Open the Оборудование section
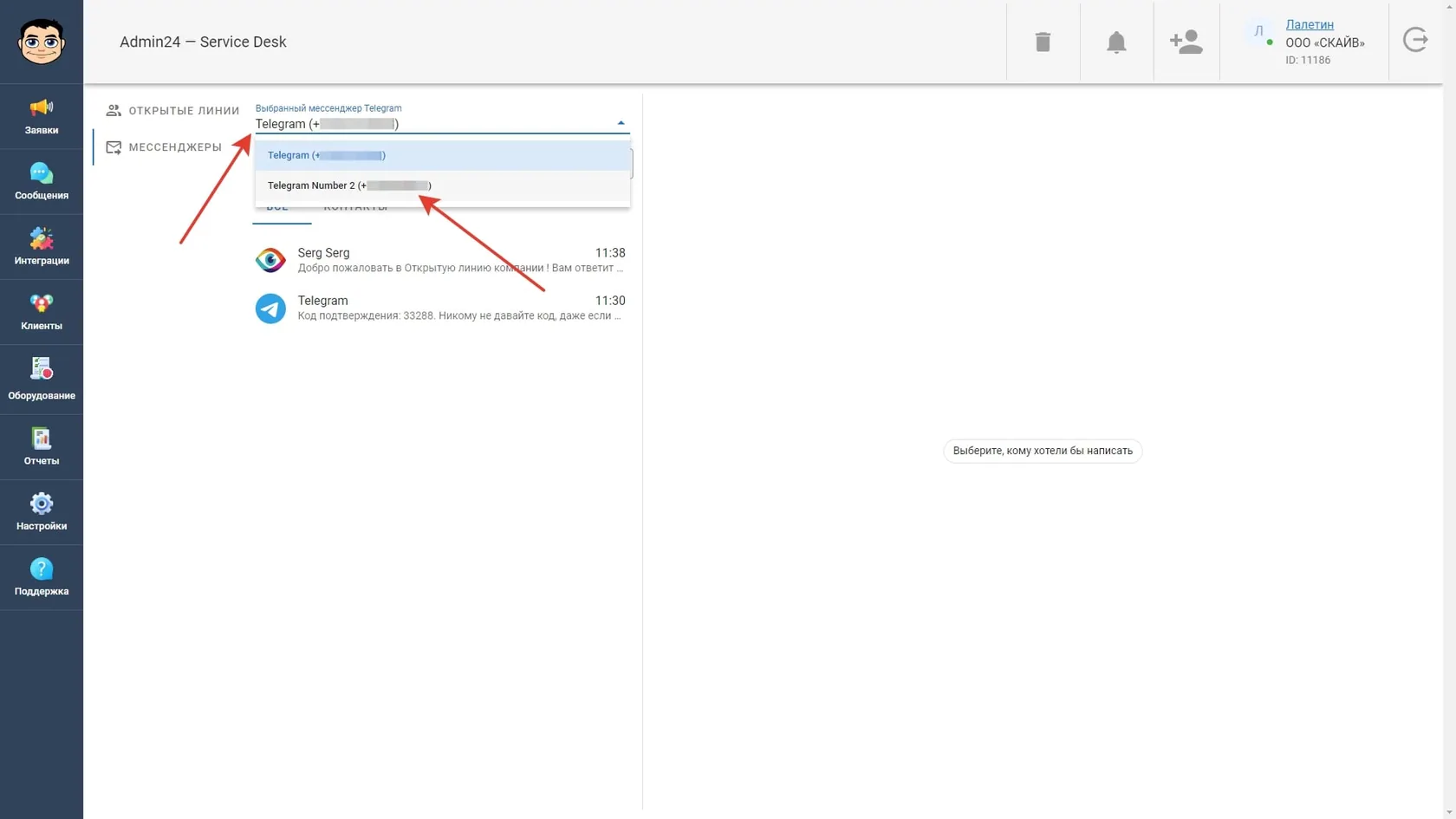The height and width of the screenshot is (819, 1456). tap(42, 380)
